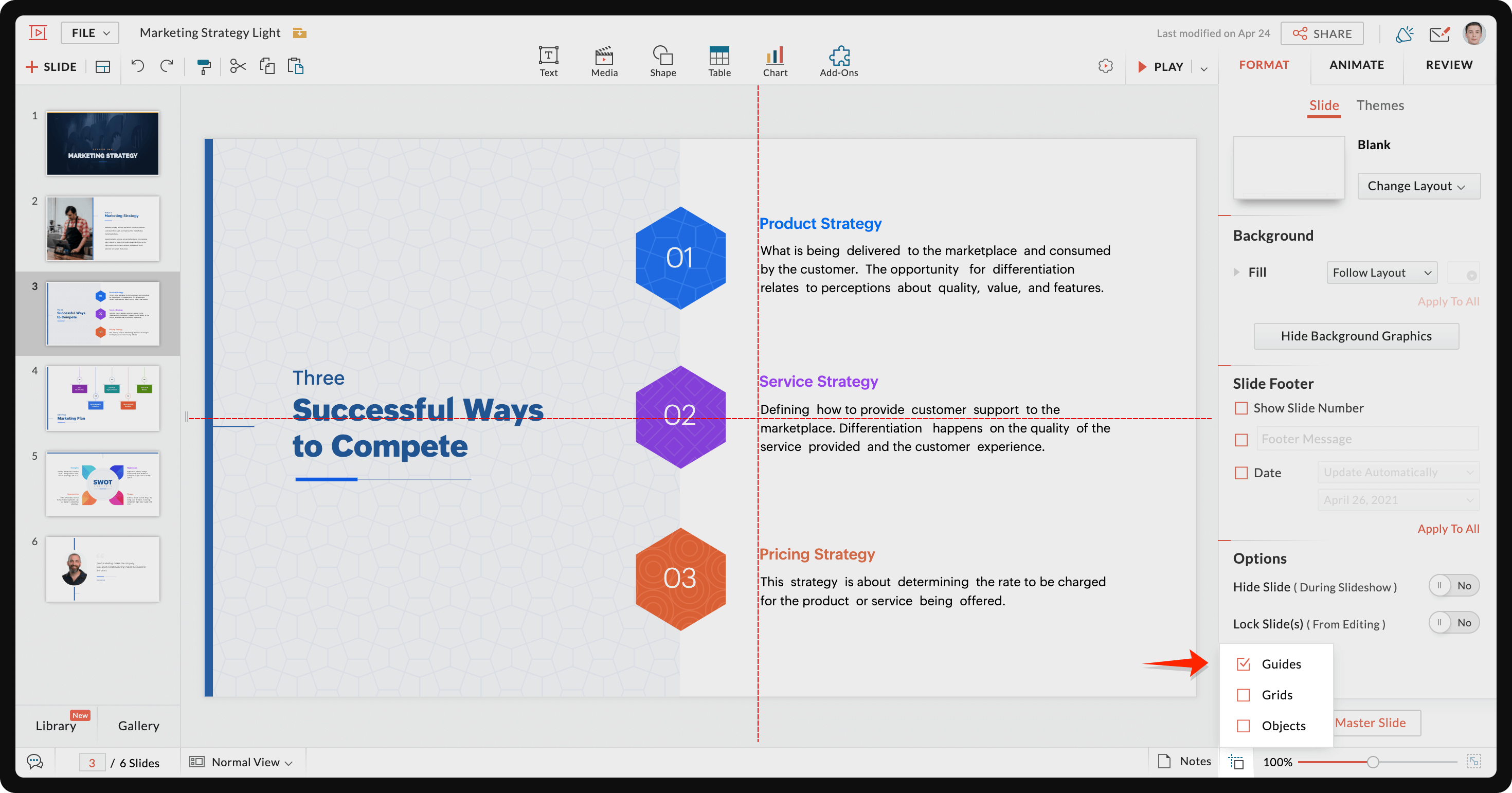Click the zoom level slider handle

[x=1372, y=762]
